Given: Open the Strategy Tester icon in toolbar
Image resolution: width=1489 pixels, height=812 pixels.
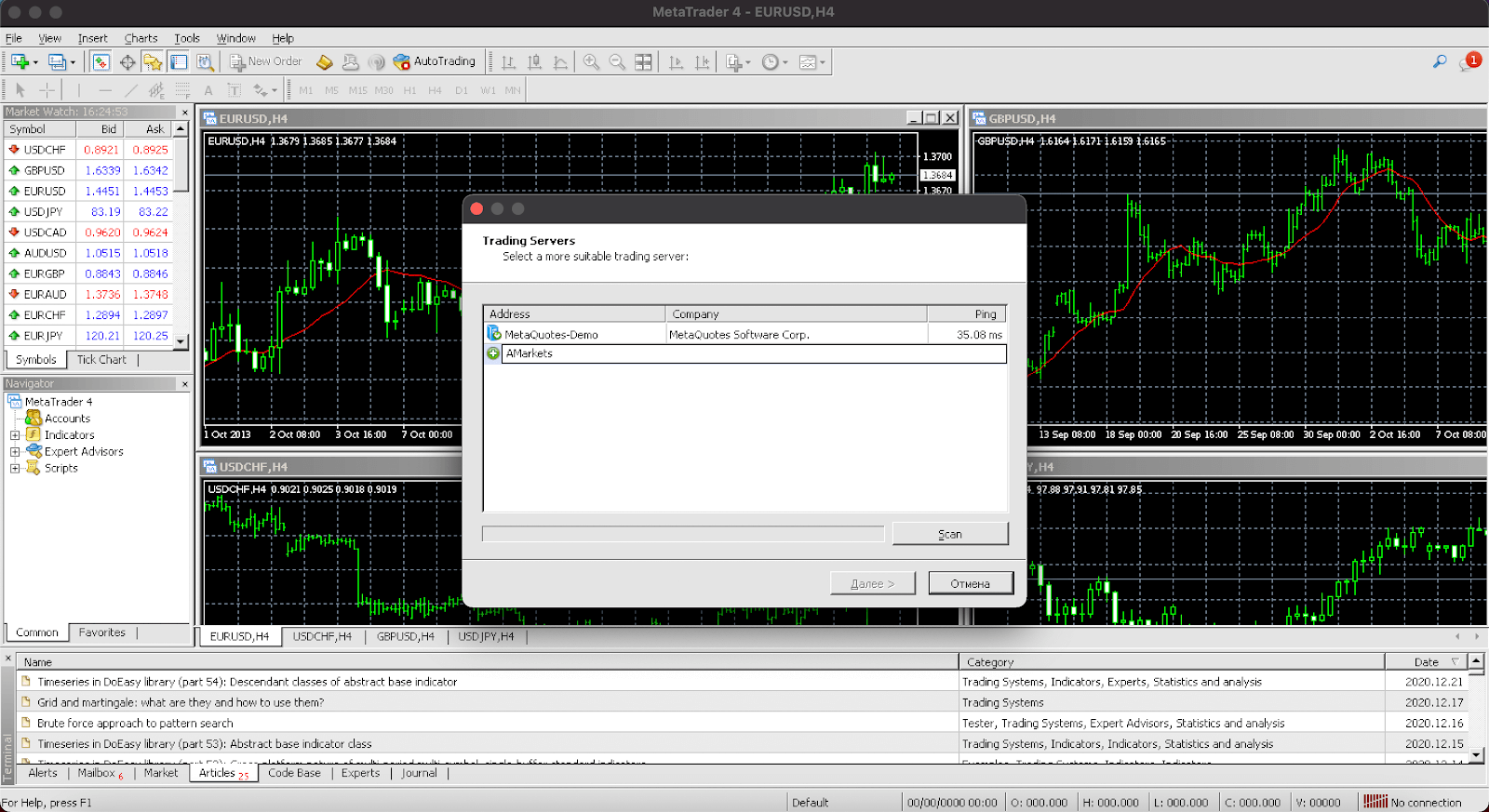Looking at the screenshot, I should tap(205, 61).
